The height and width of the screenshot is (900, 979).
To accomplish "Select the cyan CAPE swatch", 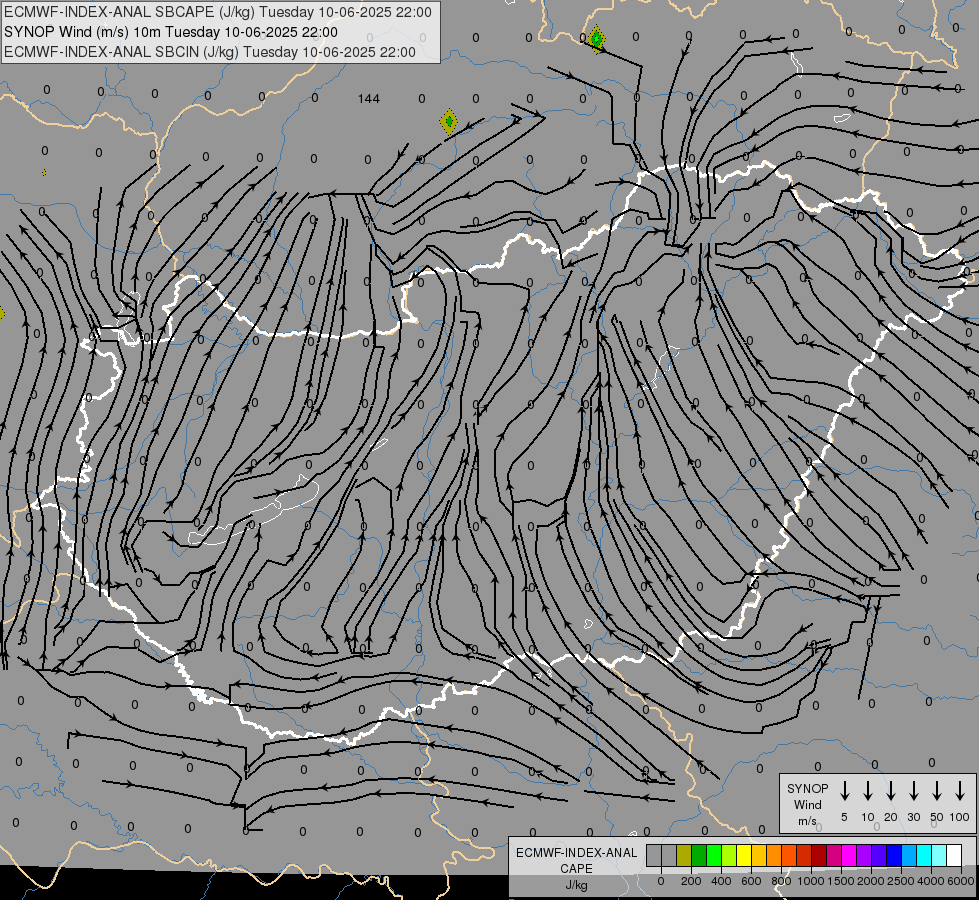I will 924,855.
